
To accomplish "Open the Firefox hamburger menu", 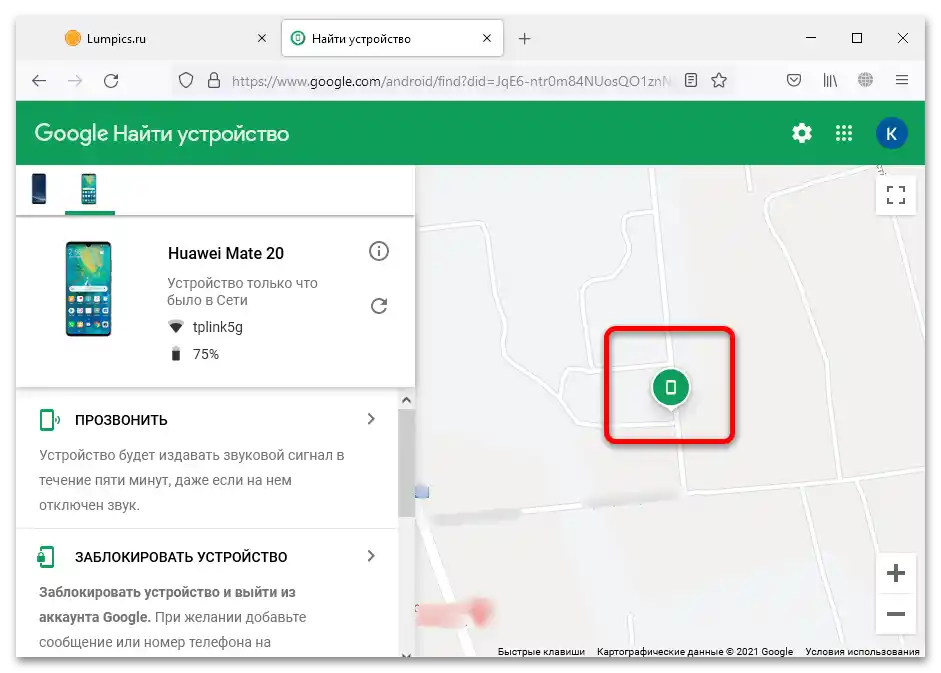I will click(901, 80).
